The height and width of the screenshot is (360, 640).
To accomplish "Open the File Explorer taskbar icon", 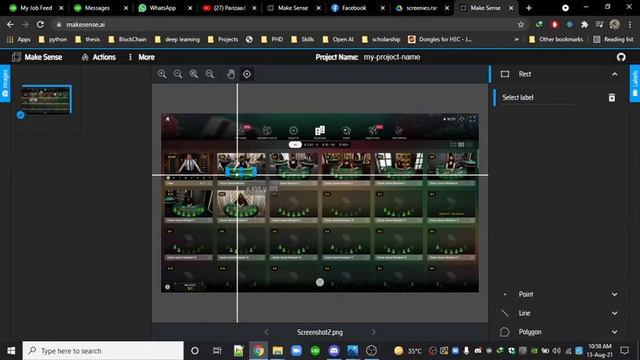I will 278,351.
